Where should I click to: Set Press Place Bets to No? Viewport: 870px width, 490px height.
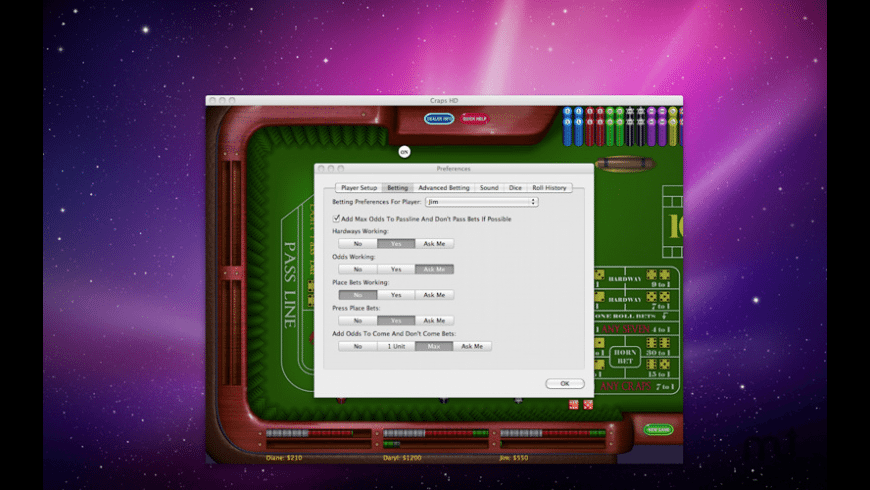[358, 320]
